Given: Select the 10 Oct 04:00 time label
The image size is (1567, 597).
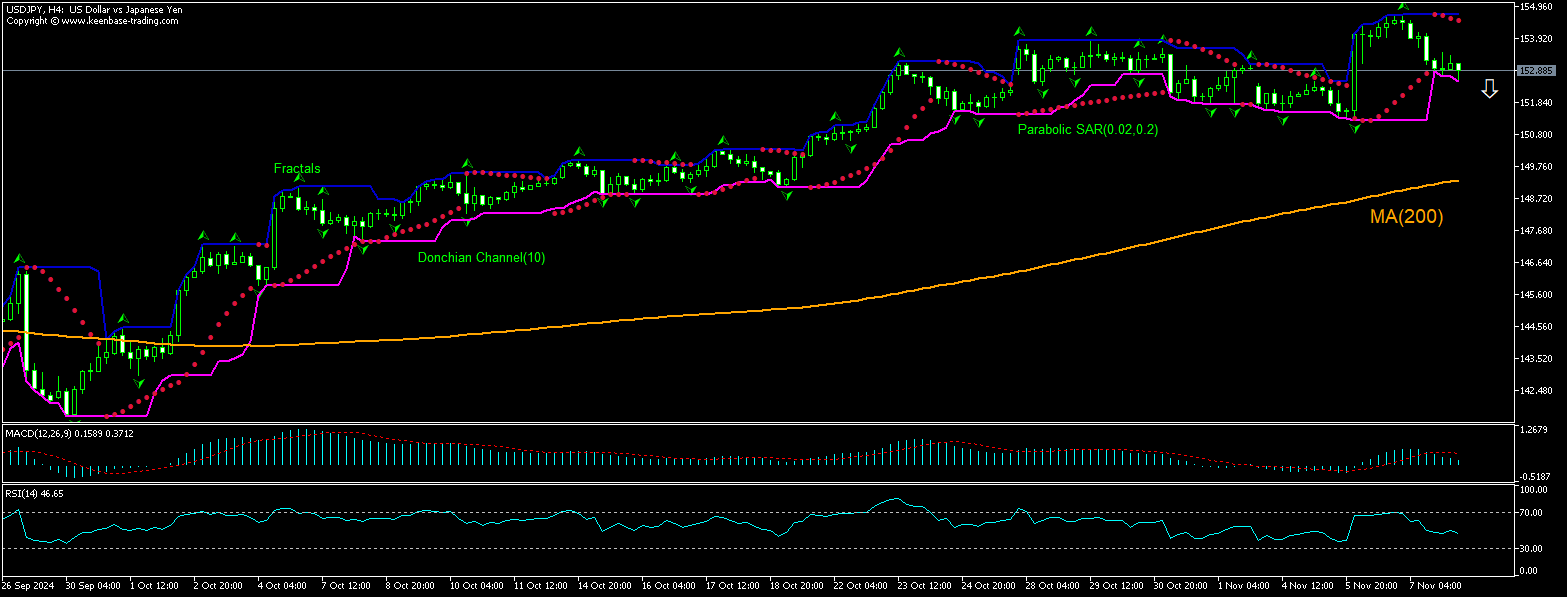Looking at the screenshot, I should click(x=476, y=584).
